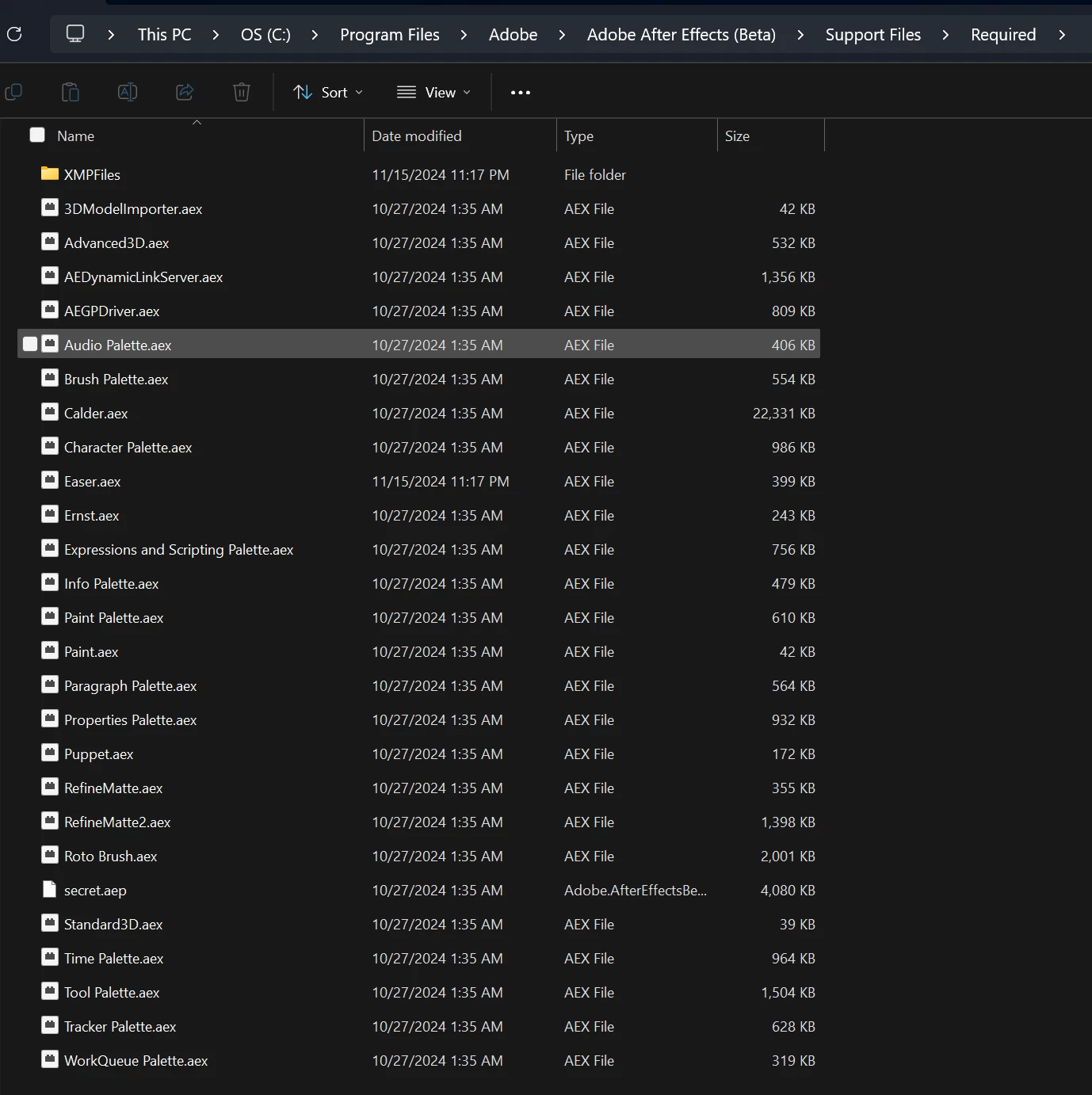
Task: Click the Rename toolbar icon
Action: coord(128,92)
